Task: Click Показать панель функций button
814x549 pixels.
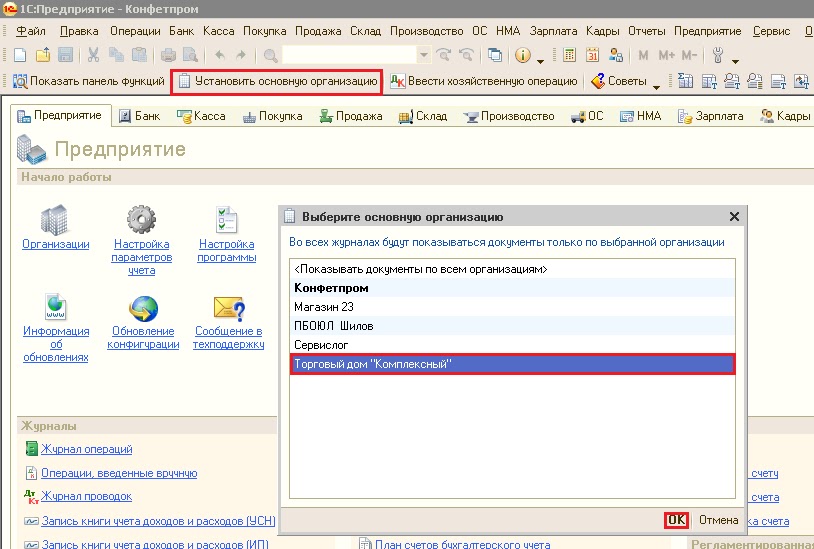Action: pyautogui.click(x=89, y=81)
